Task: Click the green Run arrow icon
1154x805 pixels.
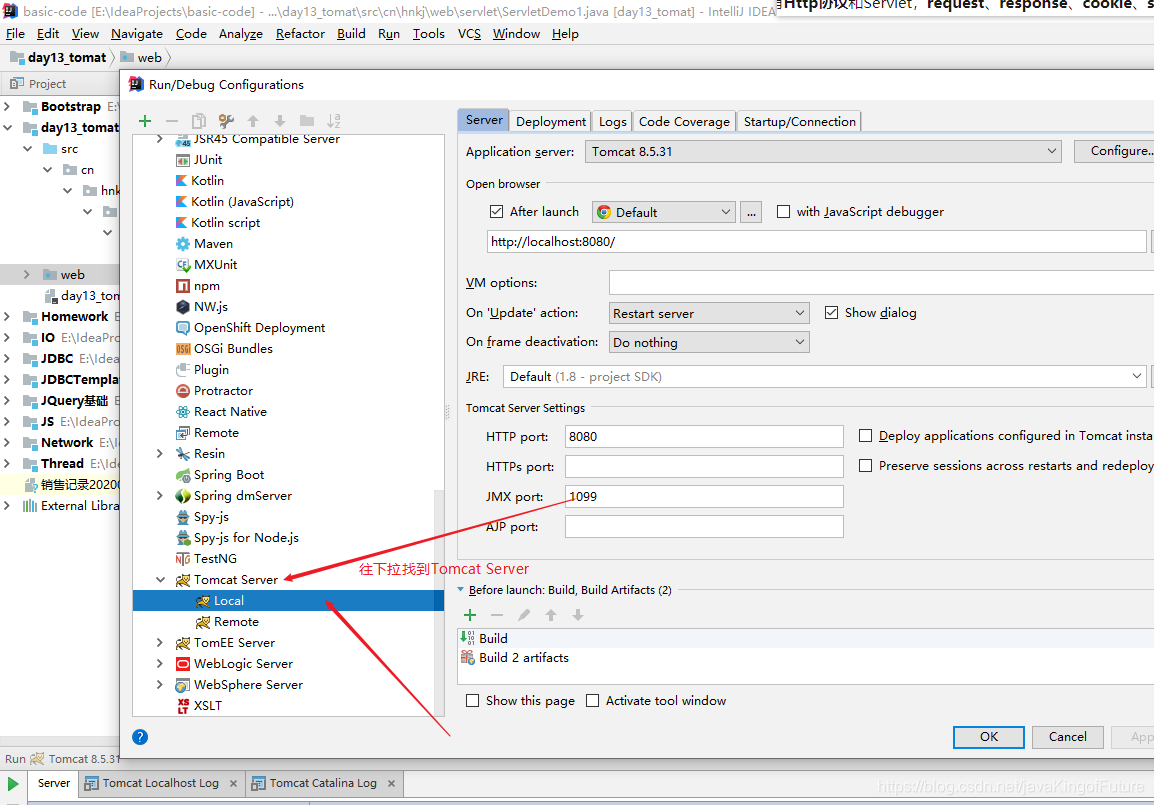Action: [13, 784]
